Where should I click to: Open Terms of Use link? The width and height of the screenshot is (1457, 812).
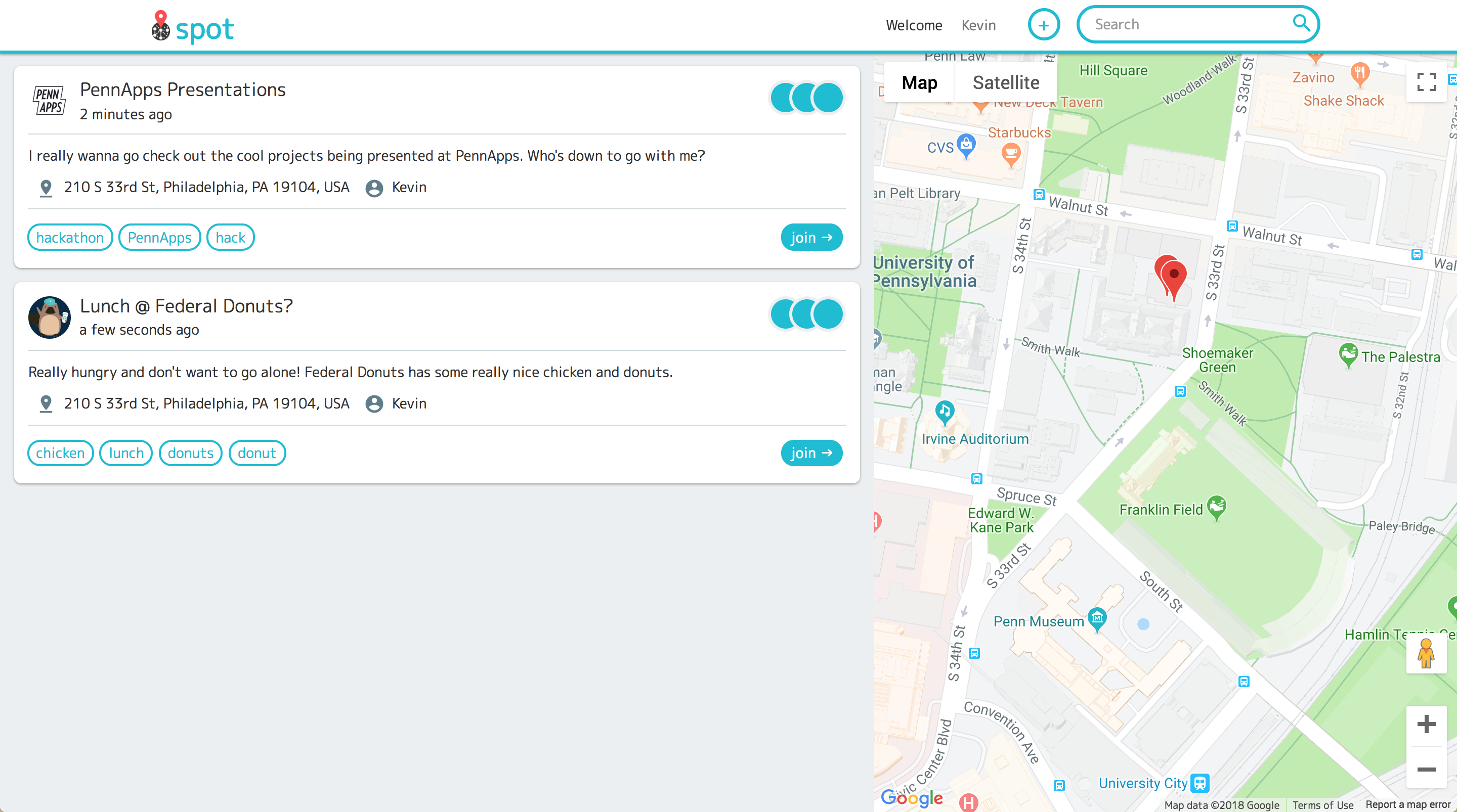(x=1322, y=804)
